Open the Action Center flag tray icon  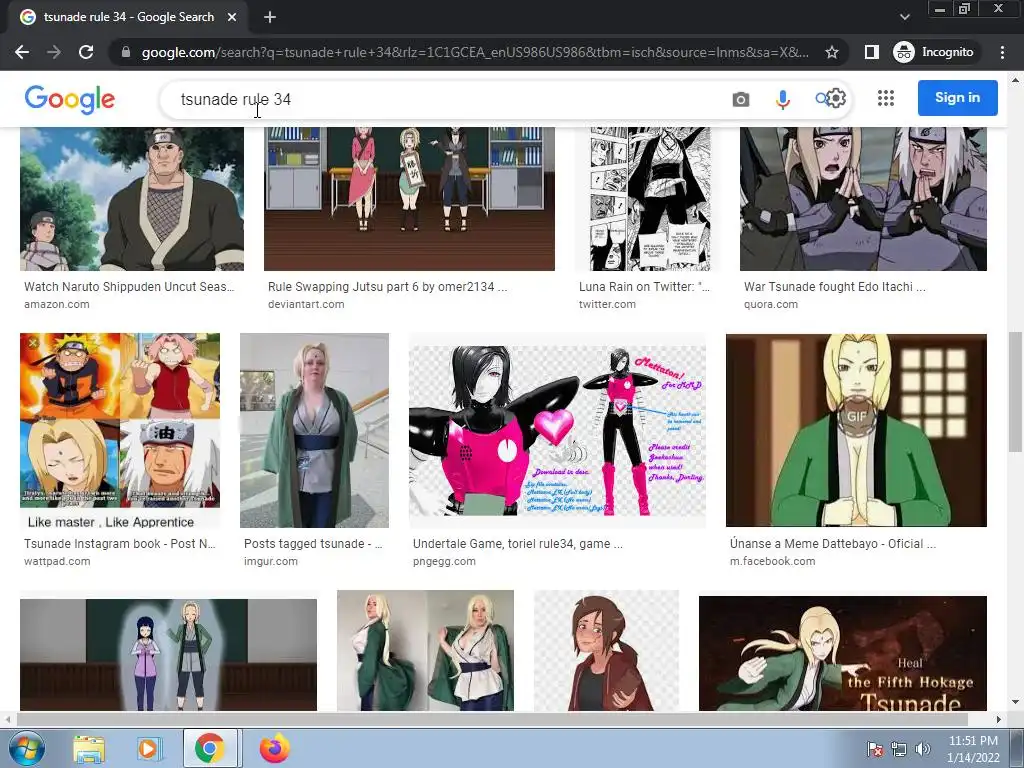point(874,749)
